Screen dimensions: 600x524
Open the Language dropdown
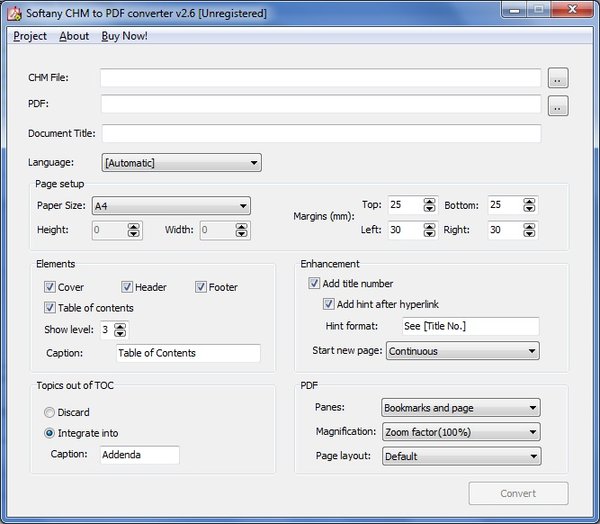tap(181, 163)
